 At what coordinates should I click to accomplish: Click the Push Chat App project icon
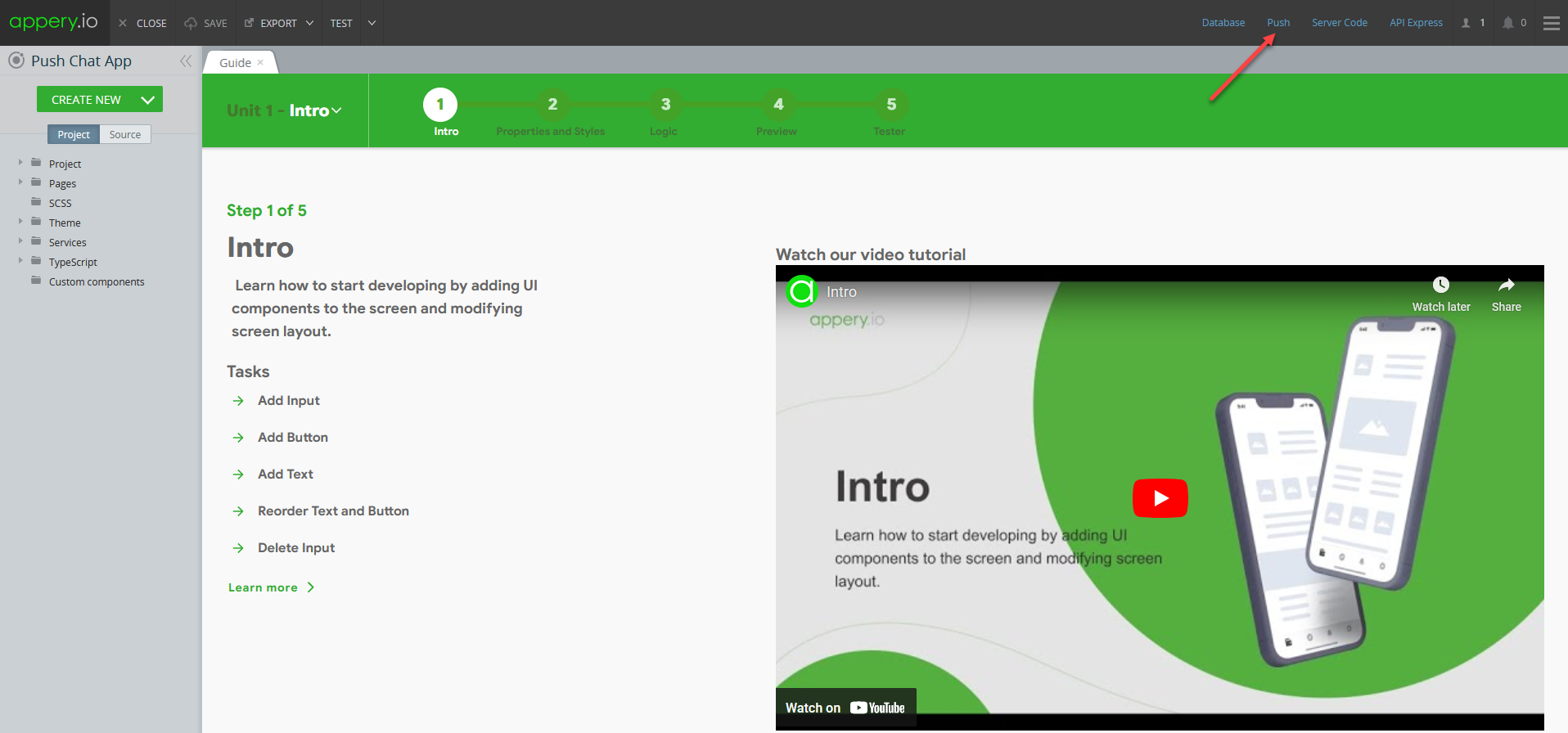(16, 61)
